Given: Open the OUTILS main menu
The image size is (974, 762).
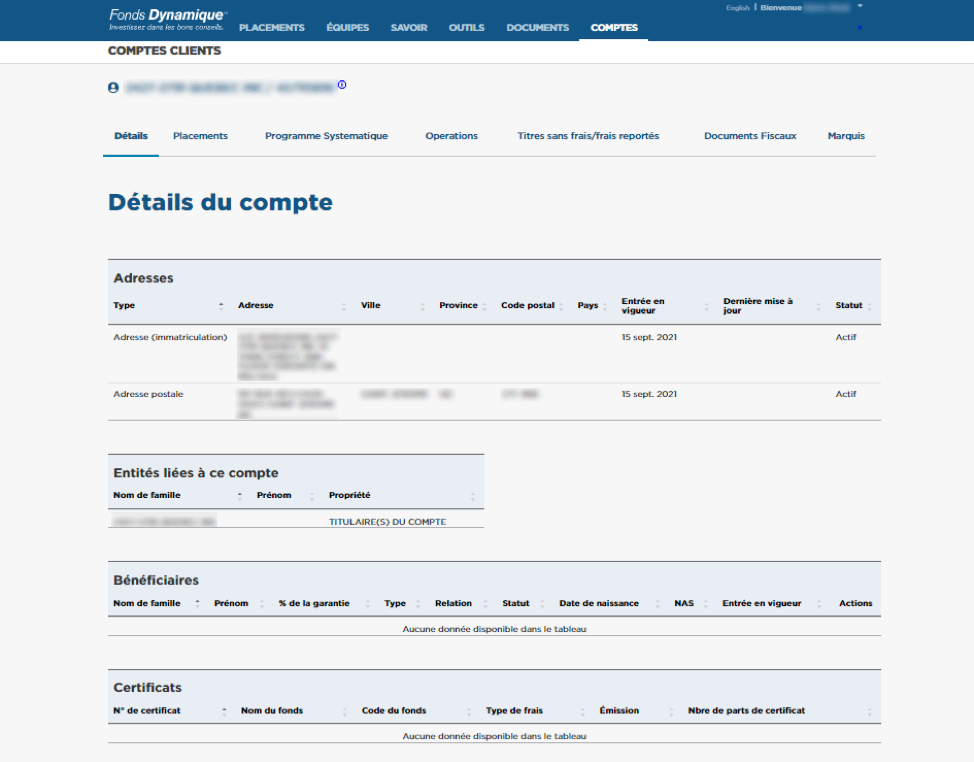Looking at the screenshot, I should click(x=466, y=28).
